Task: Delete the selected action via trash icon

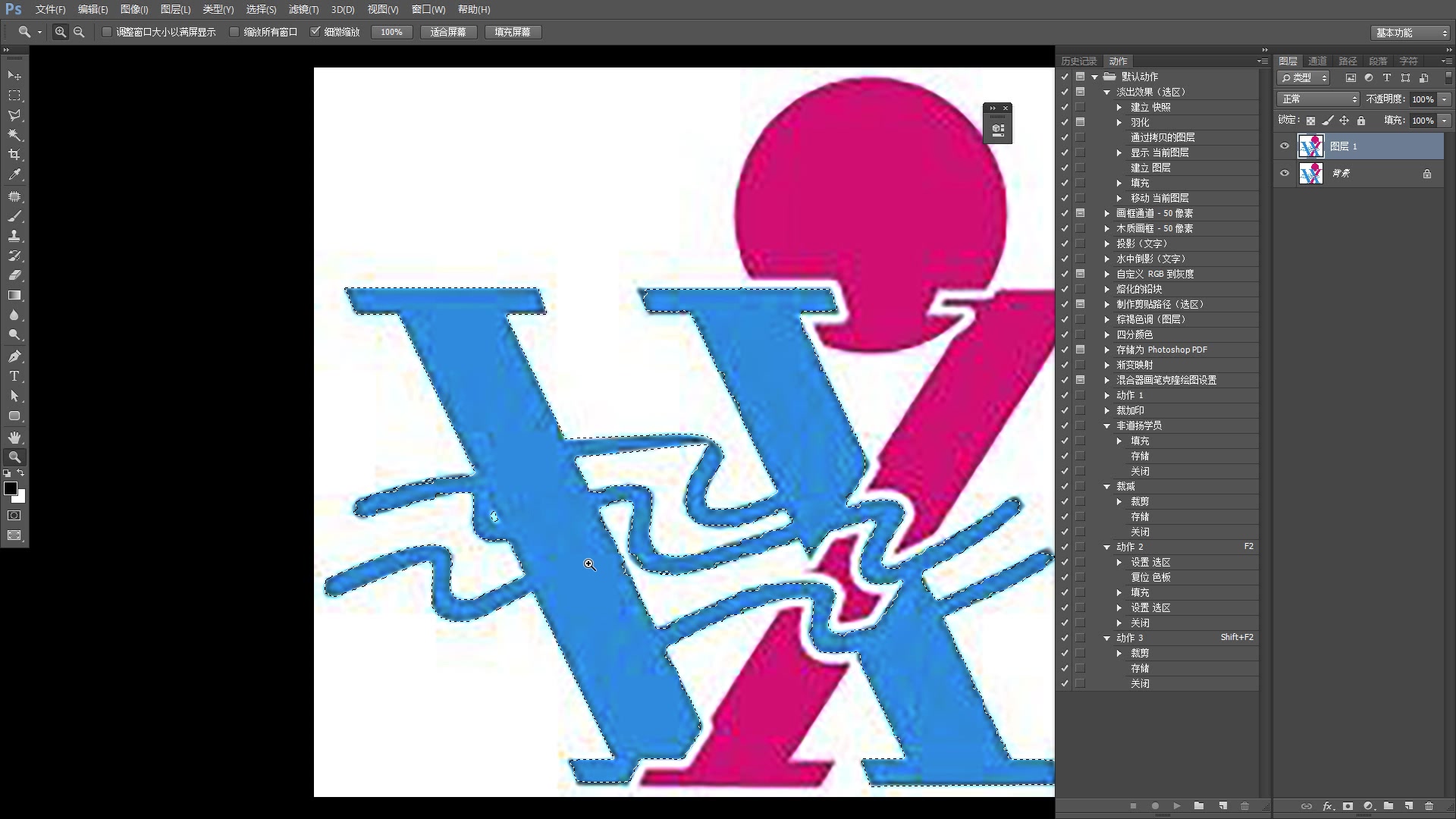Action: click(1244, 806)
